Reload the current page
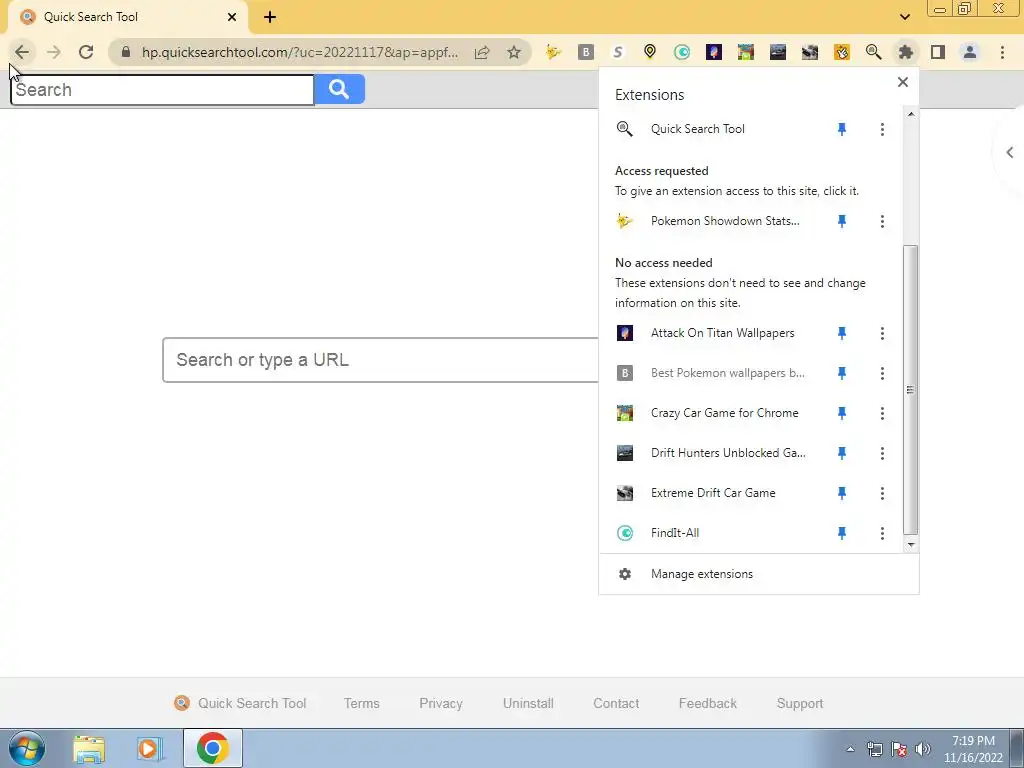Viewport: 1024px width, 768px height. click(x=86, y=52)
